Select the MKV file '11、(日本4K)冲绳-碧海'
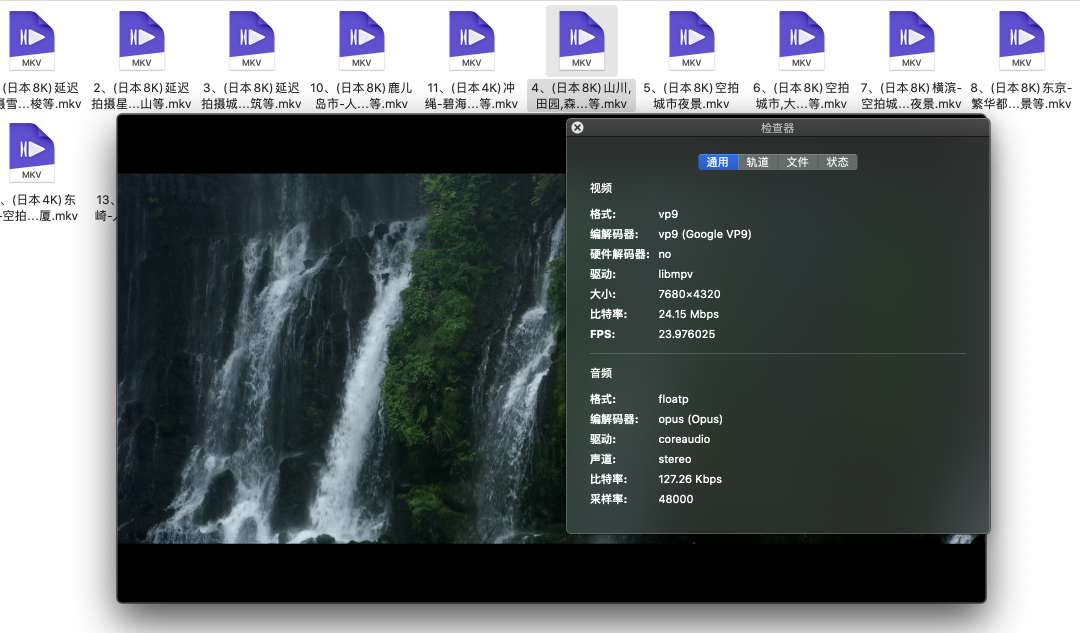This screenshot has height=633, width=1080. 472,41
